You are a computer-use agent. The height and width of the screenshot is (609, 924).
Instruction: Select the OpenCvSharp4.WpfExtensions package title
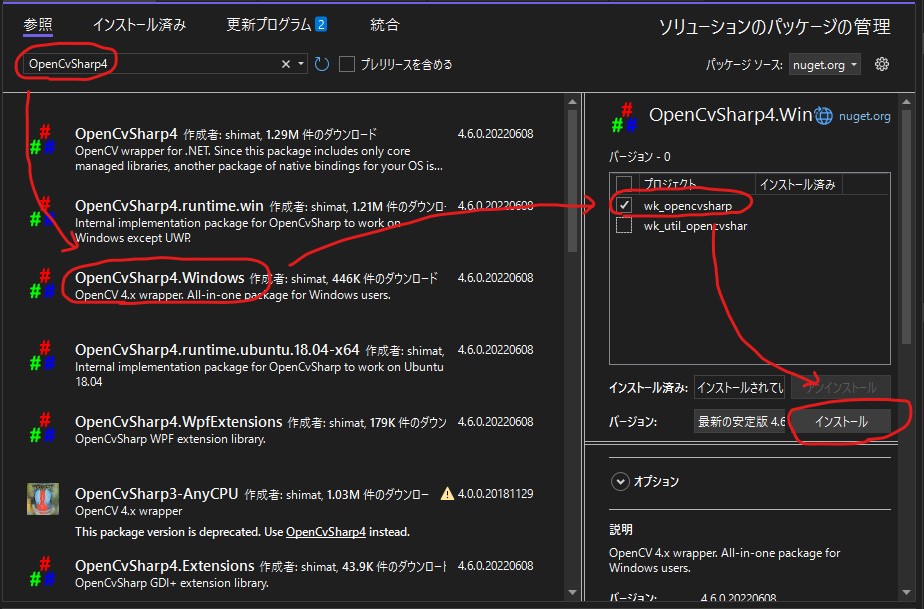click(x=179, y=422)
